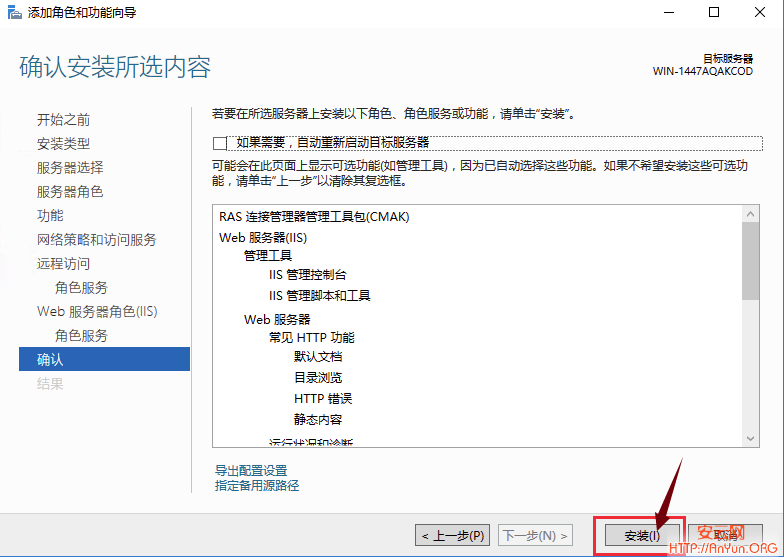The image size is (784, 557).
Task: Select the highlighted 确认 step
Action: 104,359
